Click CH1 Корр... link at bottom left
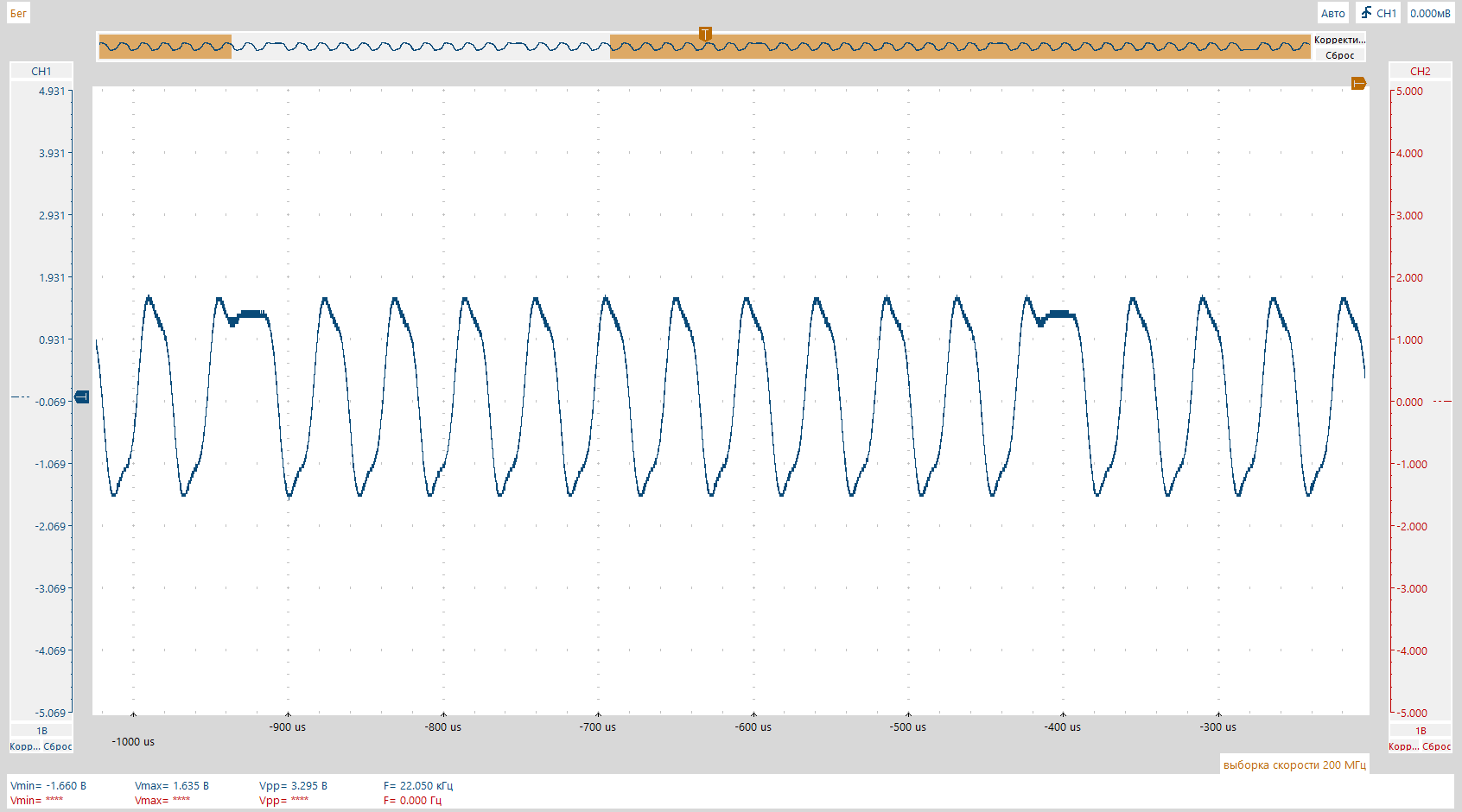The image size is (1462, 812). pos(25,746)
